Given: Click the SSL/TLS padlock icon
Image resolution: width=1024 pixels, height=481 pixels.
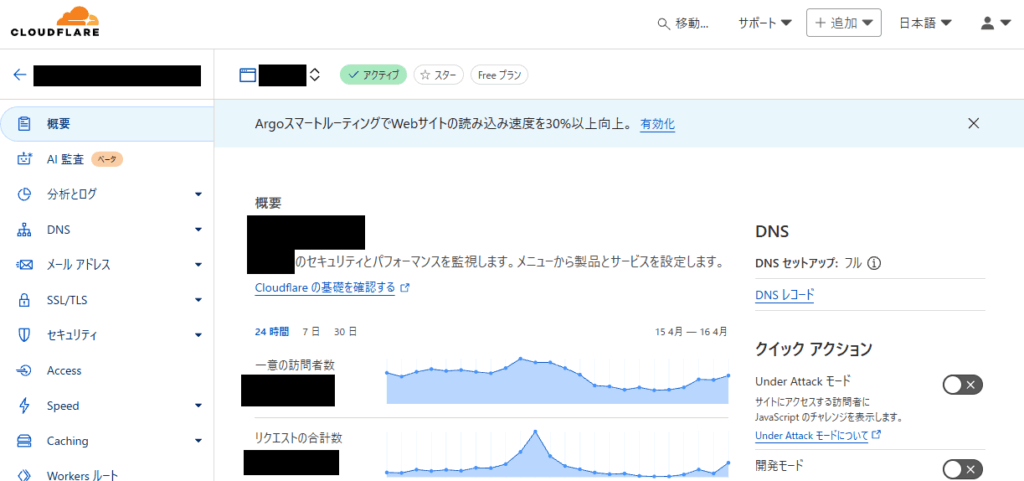Looking at the screenshot, I should 25,300.
